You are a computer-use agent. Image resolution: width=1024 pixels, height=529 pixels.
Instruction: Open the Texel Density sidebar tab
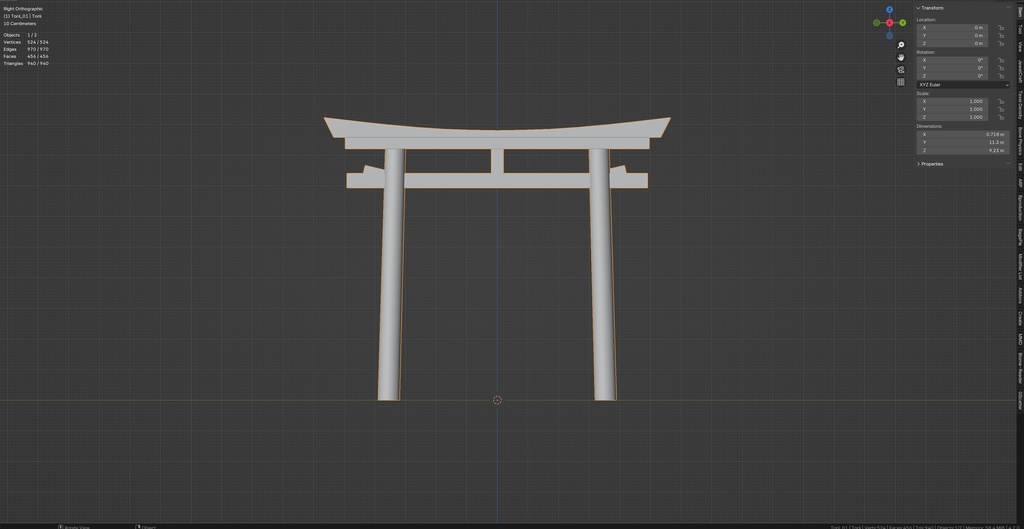coord(1020,104)
